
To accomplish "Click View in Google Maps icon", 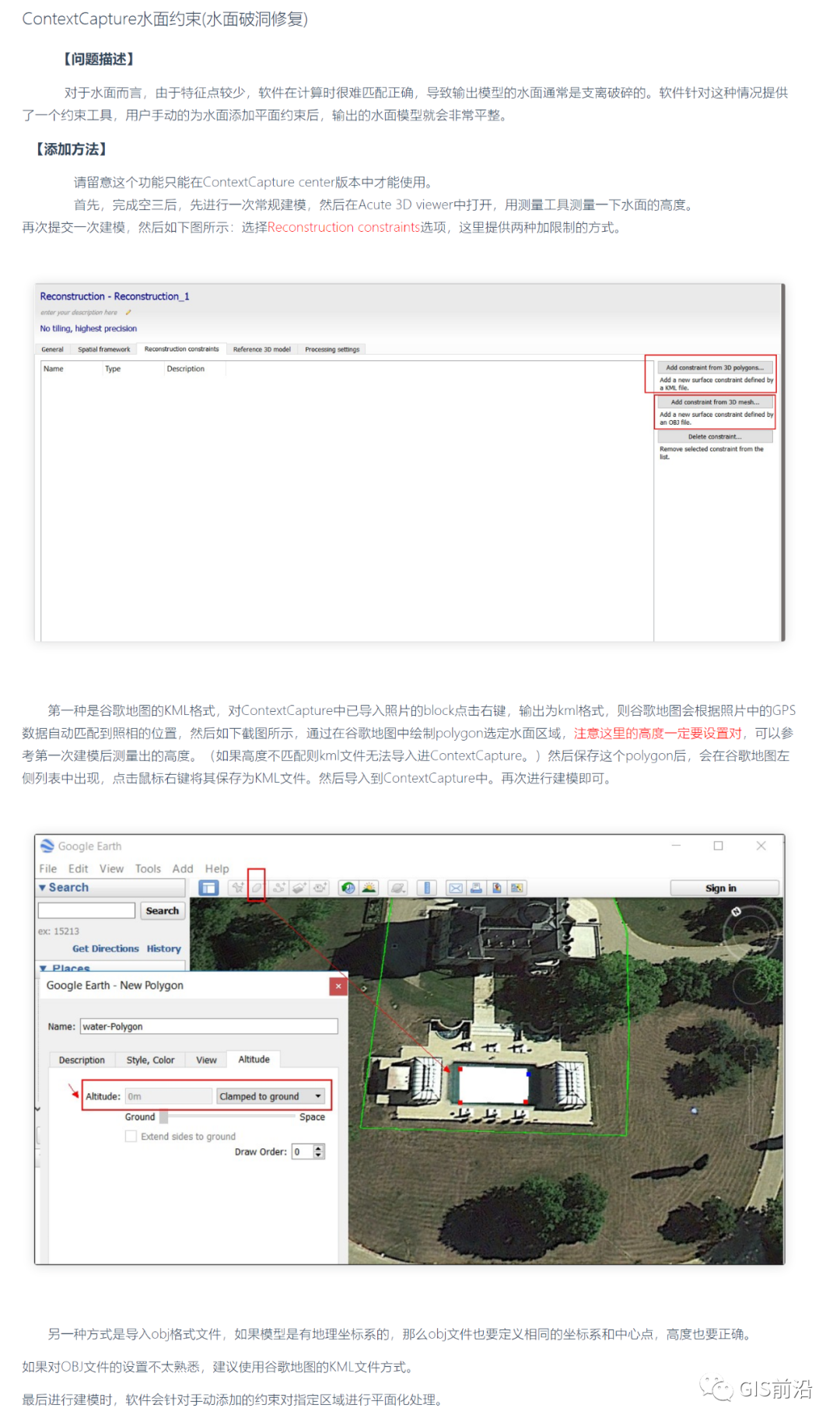I will 516,888.
